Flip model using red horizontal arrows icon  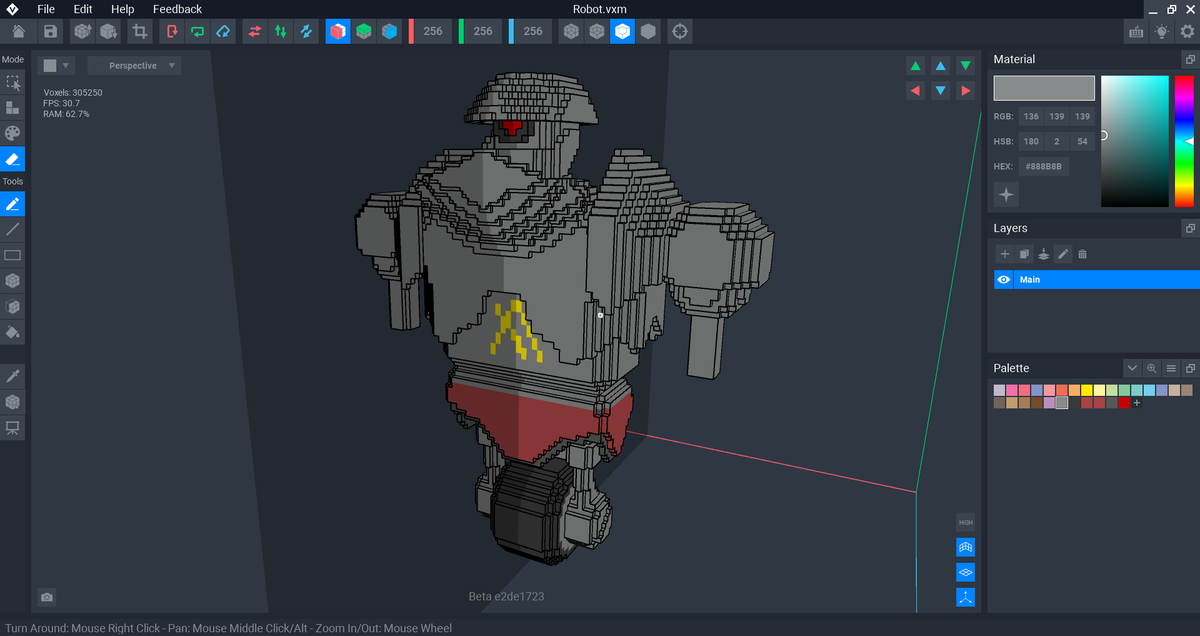click(255, 31)
